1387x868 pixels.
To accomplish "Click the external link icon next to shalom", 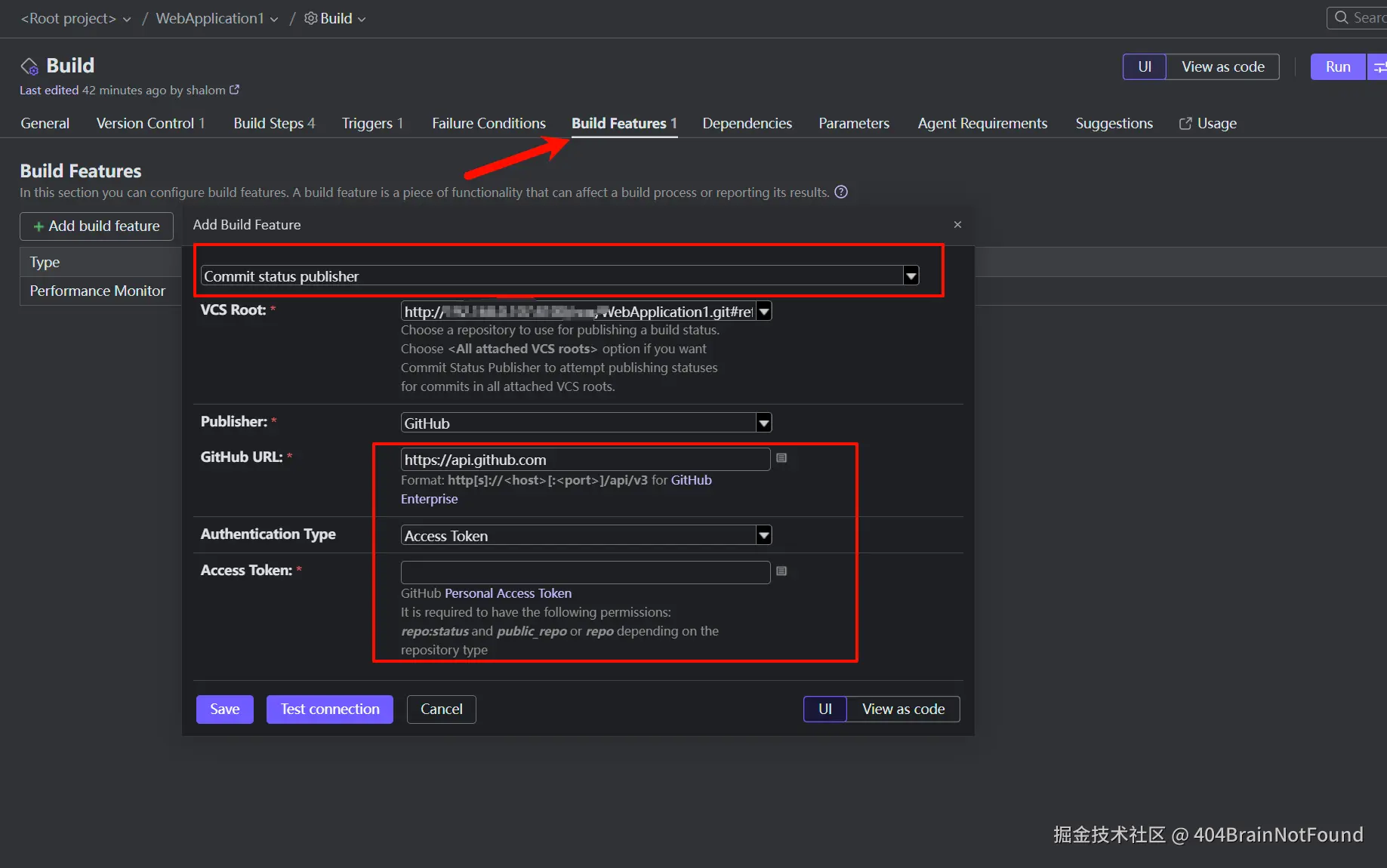I will pos(235,90).
